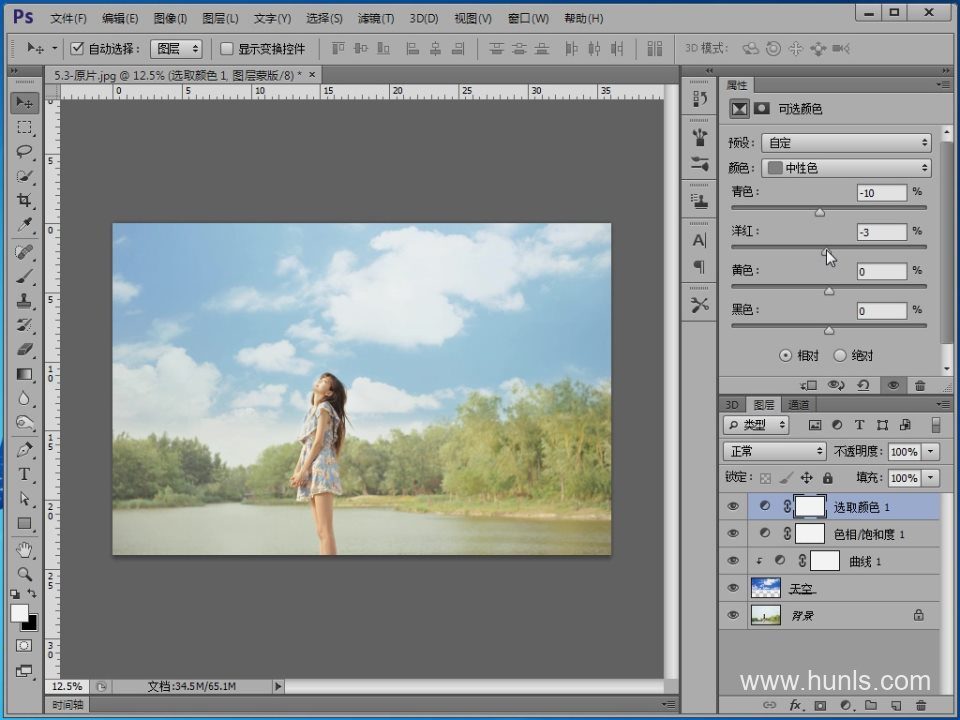The height and width of the screenshot is (720, 960).
Task: Select the Zoom tool
Action: coord(24,574)
